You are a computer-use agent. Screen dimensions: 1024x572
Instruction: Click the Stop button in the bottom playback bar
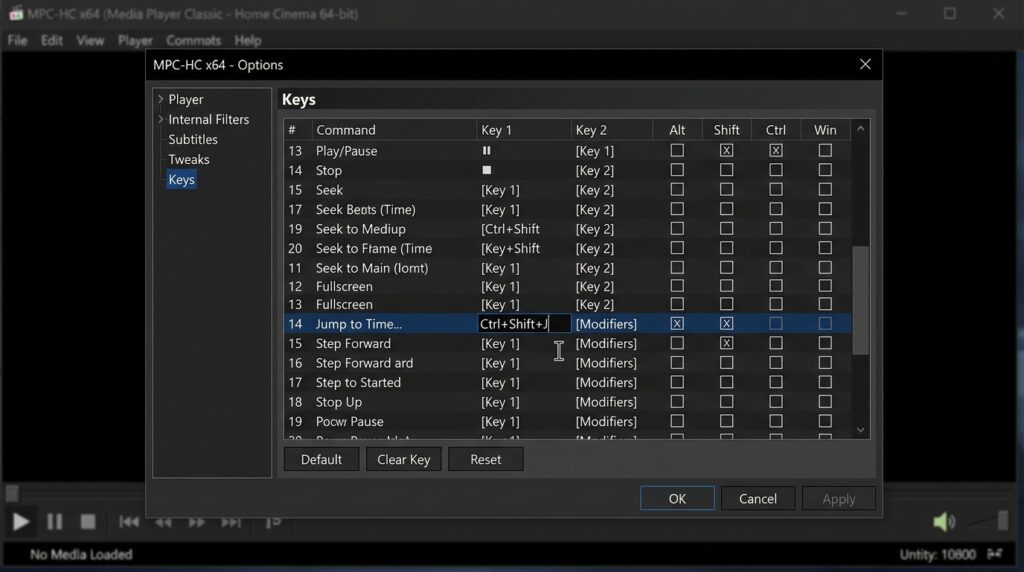click(88, 522)
